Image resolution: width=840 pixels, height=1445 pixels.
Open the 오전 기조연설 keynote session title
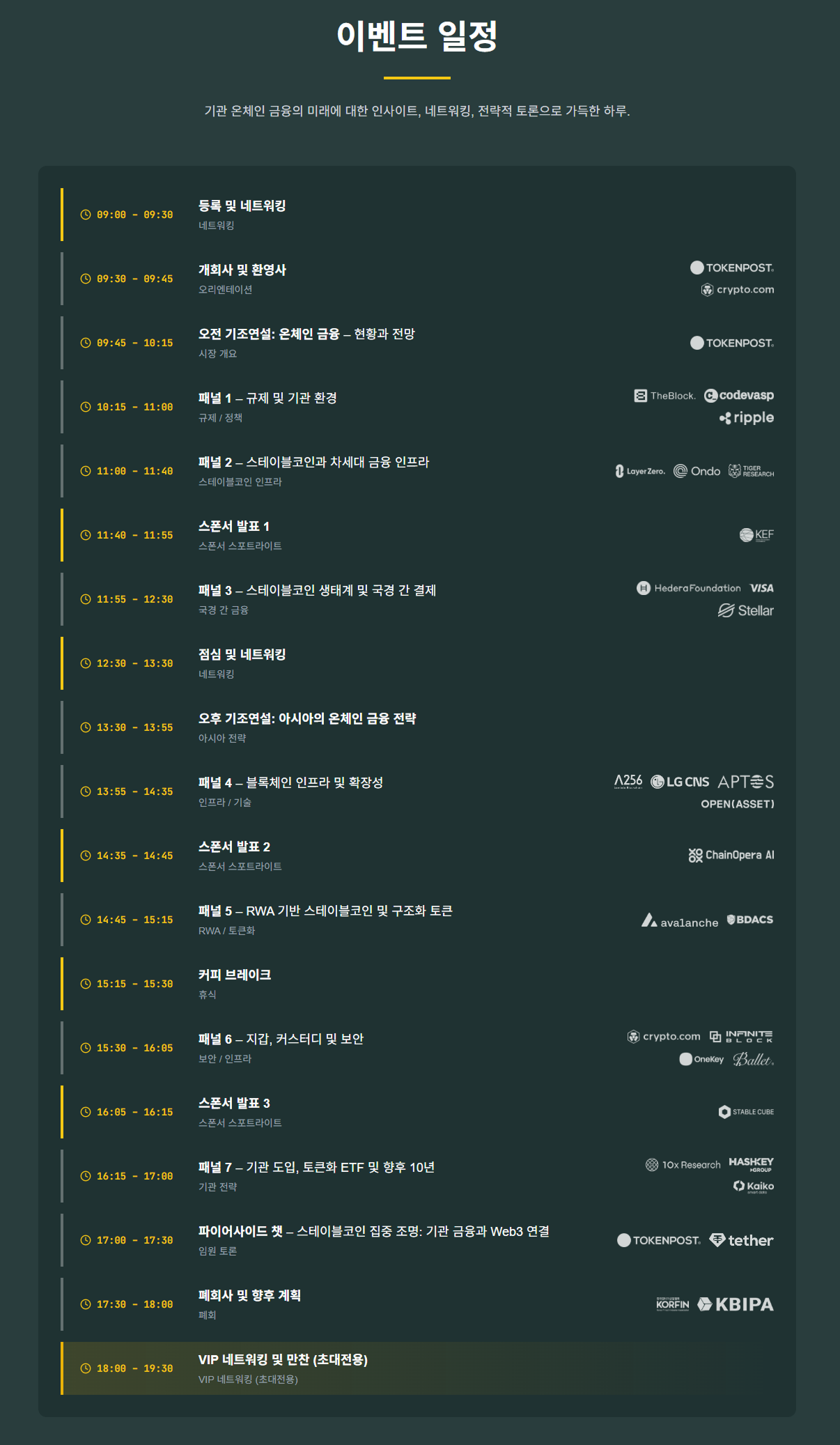tap(306, 334)
